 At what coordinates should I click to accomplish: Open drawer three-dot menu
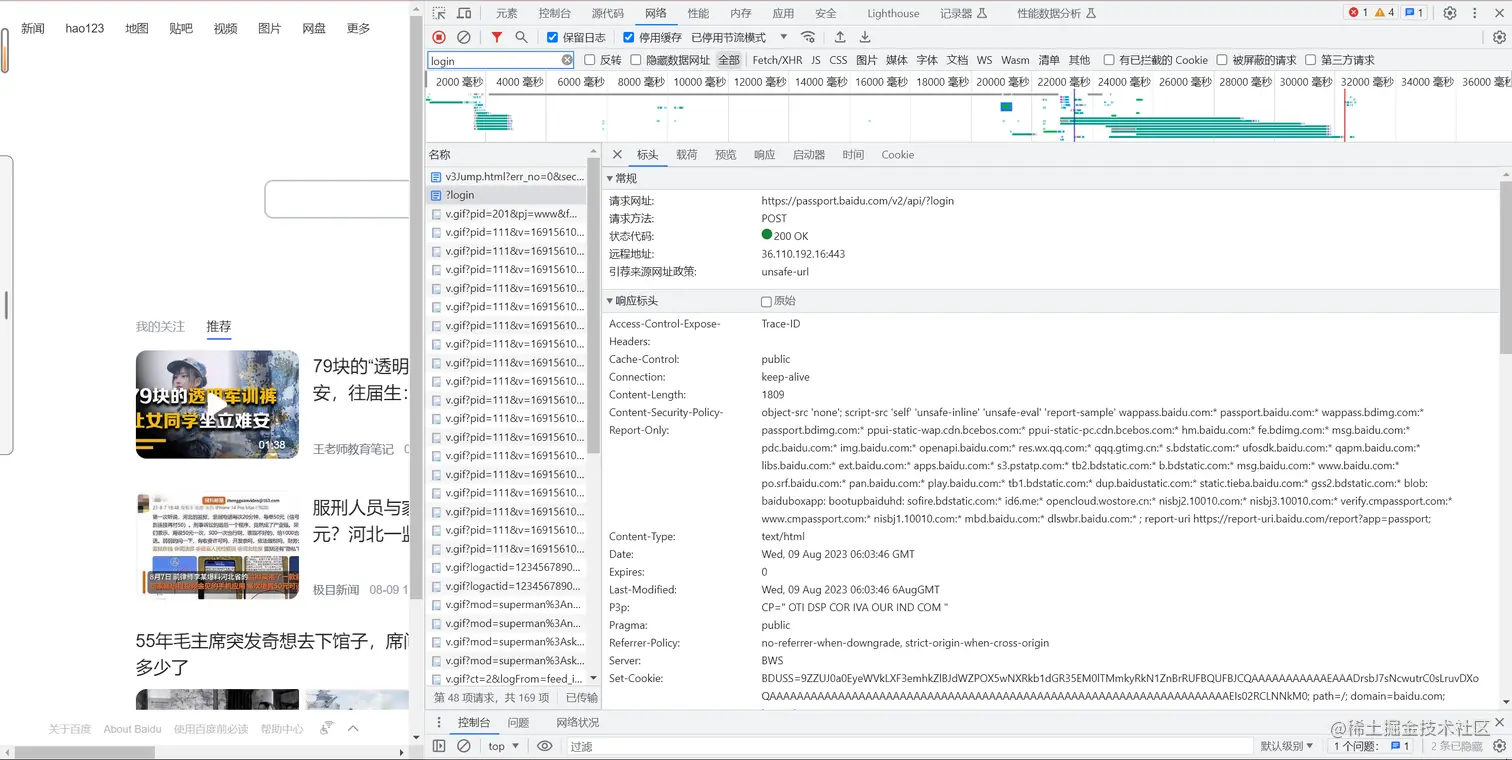(x=439, y=722)
